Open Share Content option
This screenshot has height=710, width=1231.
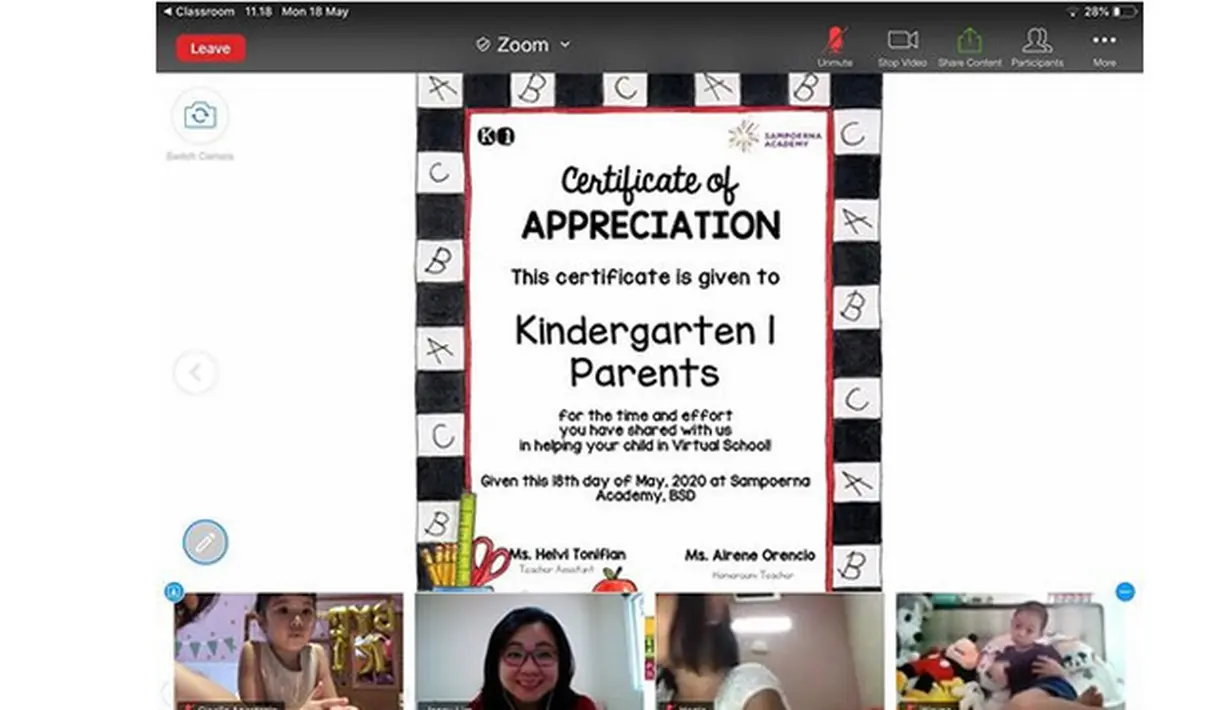[x=969, y=46]
